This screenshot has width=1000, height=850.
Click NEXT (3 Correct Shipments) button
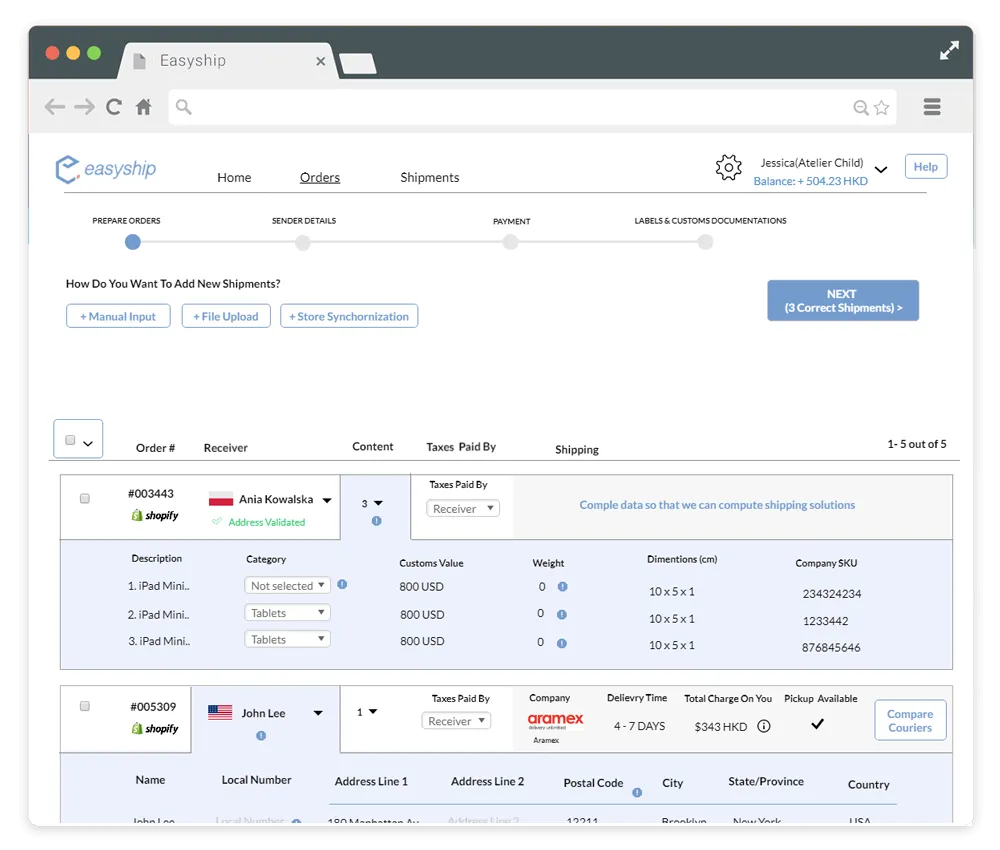click(842, 300)
